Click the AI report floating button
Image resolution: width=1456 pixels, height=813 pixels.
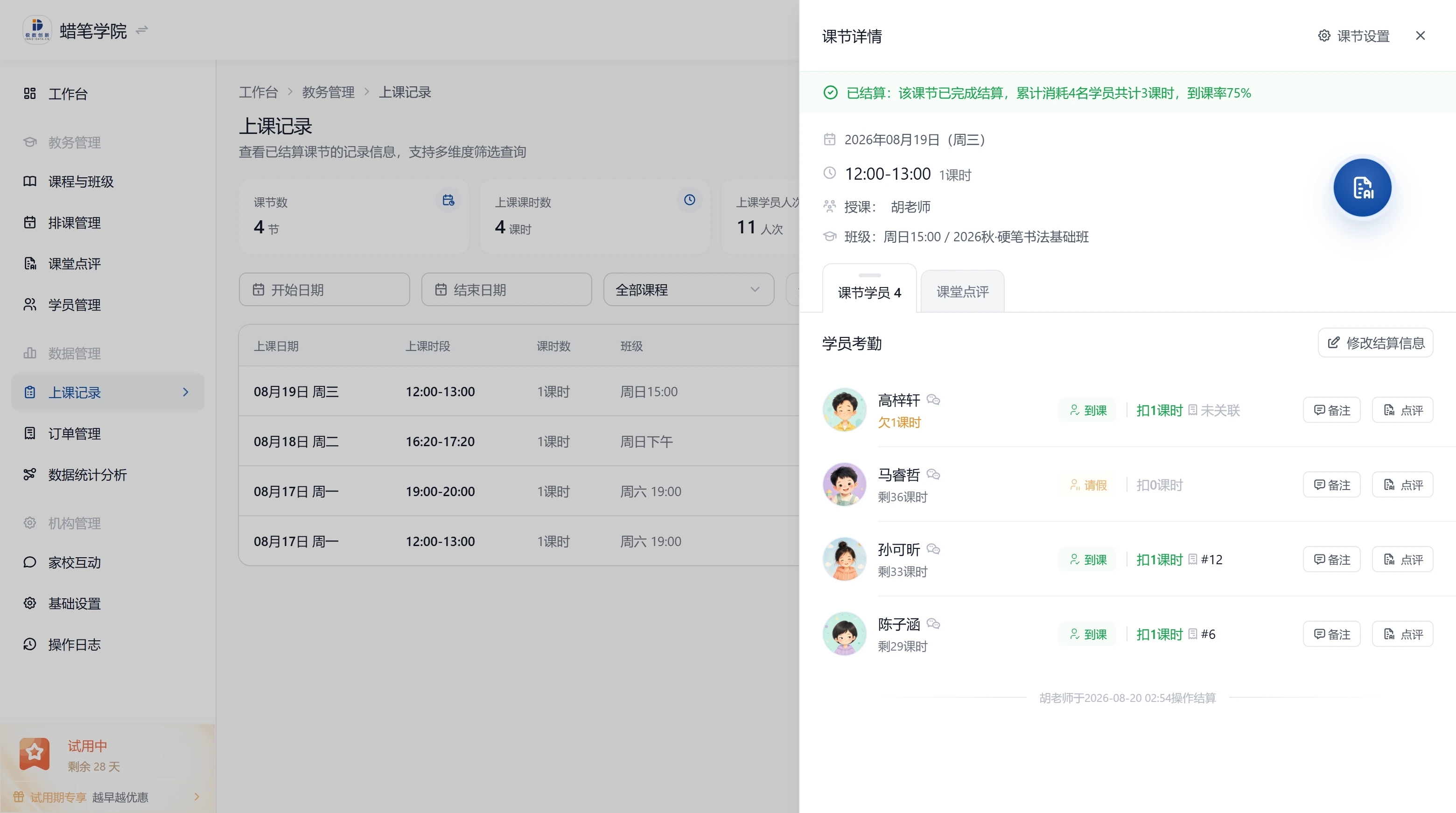(x=1362, y=188)
